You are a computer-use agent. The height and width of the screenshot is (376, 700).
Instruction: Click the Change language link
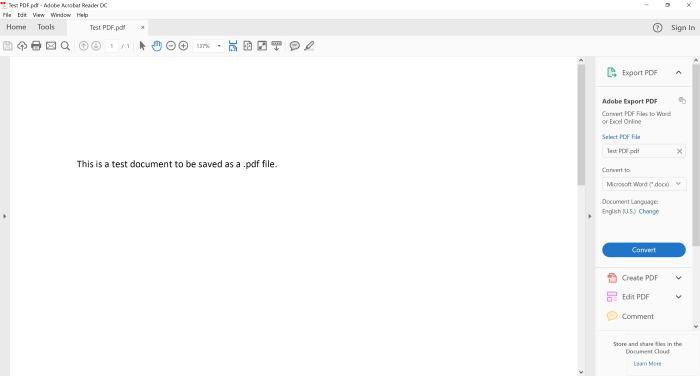click(x=649, y=211)
